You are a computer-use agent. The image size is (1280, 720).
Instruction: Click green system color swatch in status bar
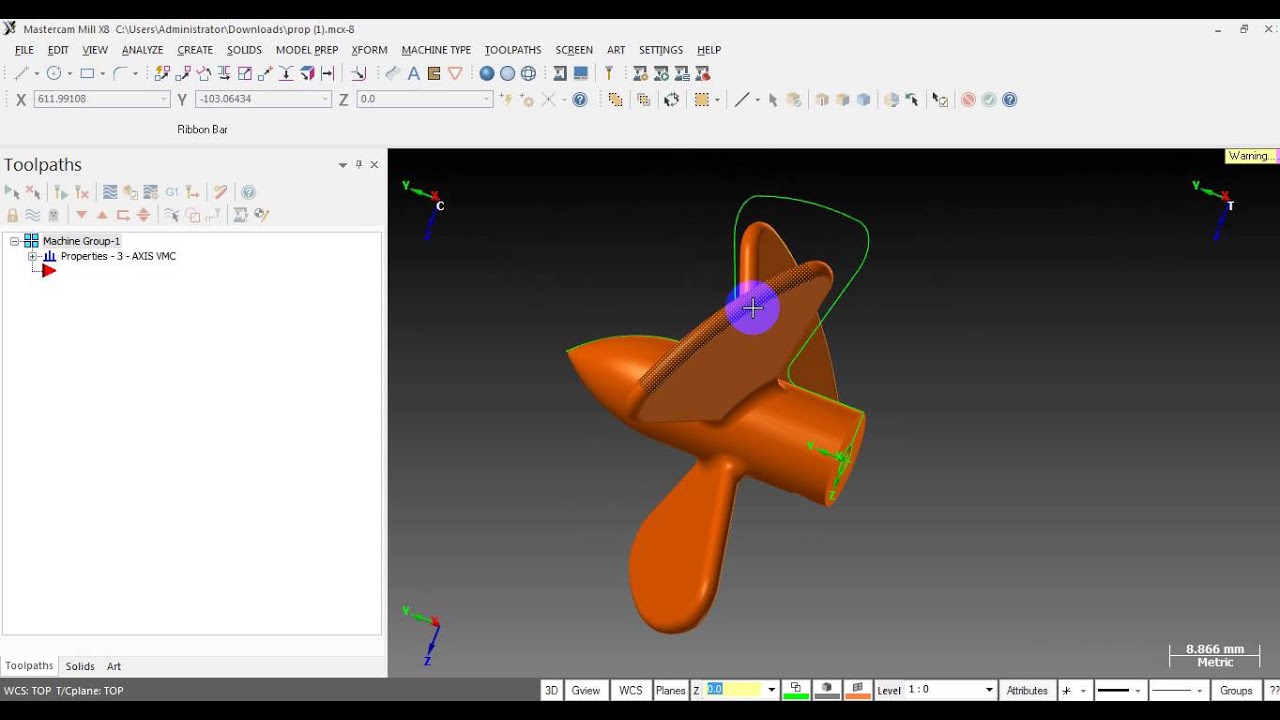[797, 690]
